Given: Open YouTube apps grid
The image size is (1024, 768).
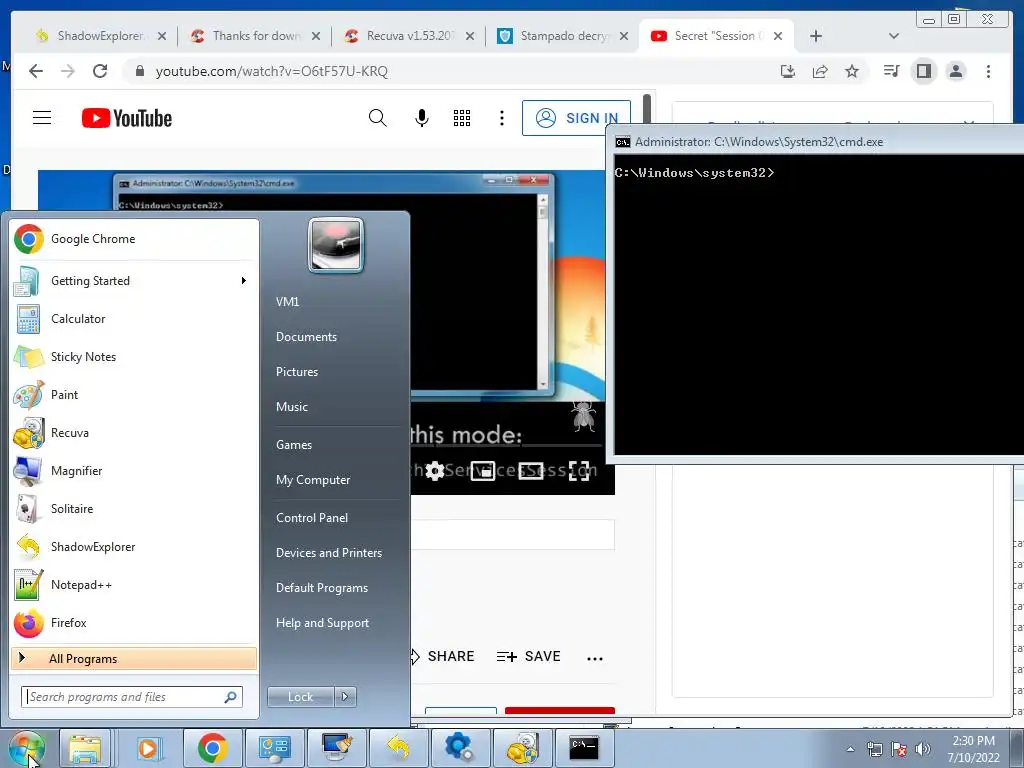Looking at the screenshot, I should coord(462,118).
